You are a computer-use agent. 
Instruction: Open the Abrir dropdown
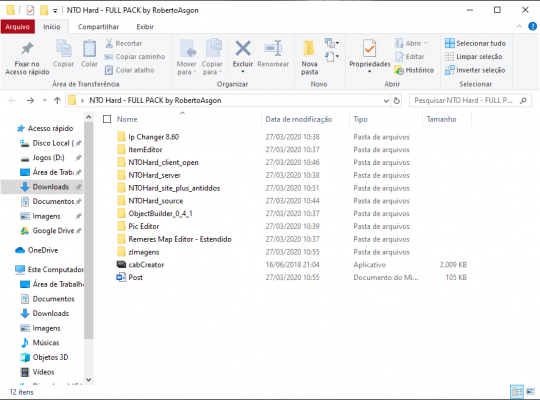click(411, 43)
